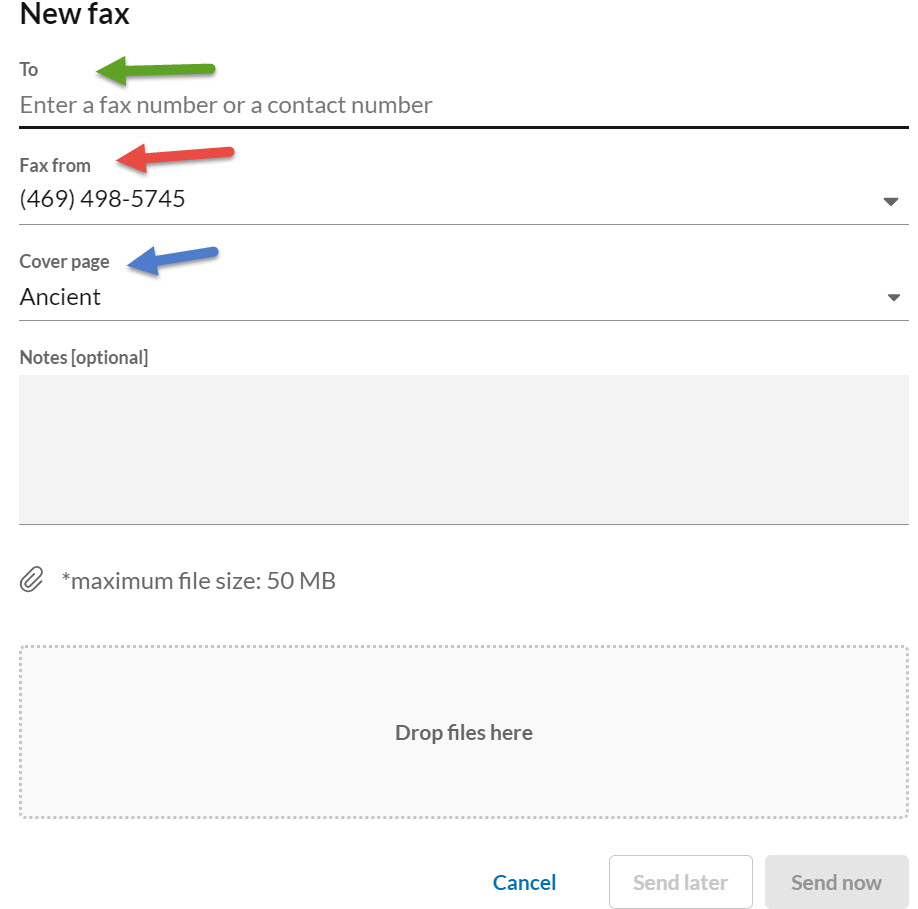Click the paperclip attach file icon
This screenshot has height=909, width=918.
[32, 579]
